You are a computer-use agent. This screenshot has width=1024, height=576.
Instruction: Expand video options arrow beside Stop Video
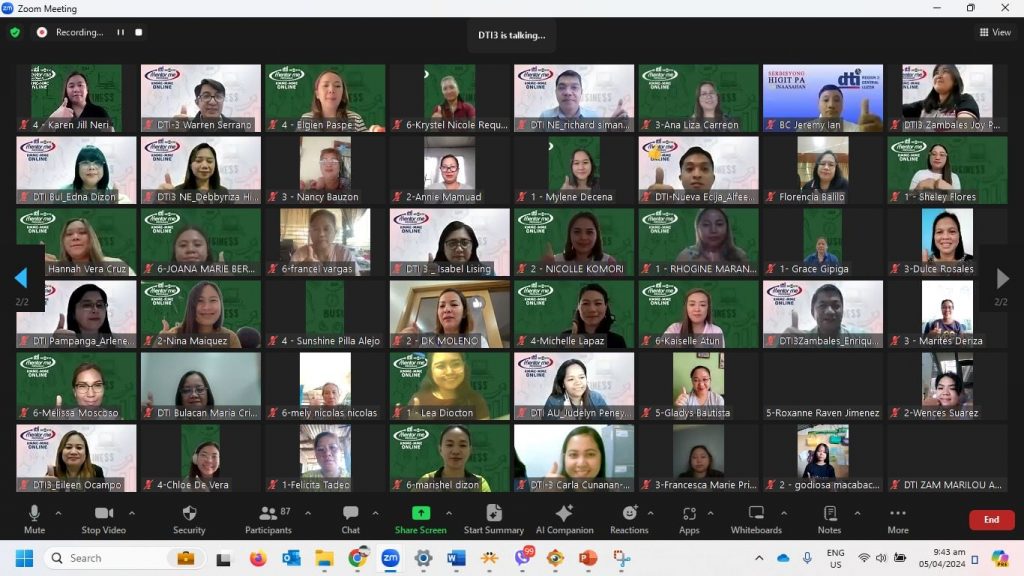(x=131, y=513)
